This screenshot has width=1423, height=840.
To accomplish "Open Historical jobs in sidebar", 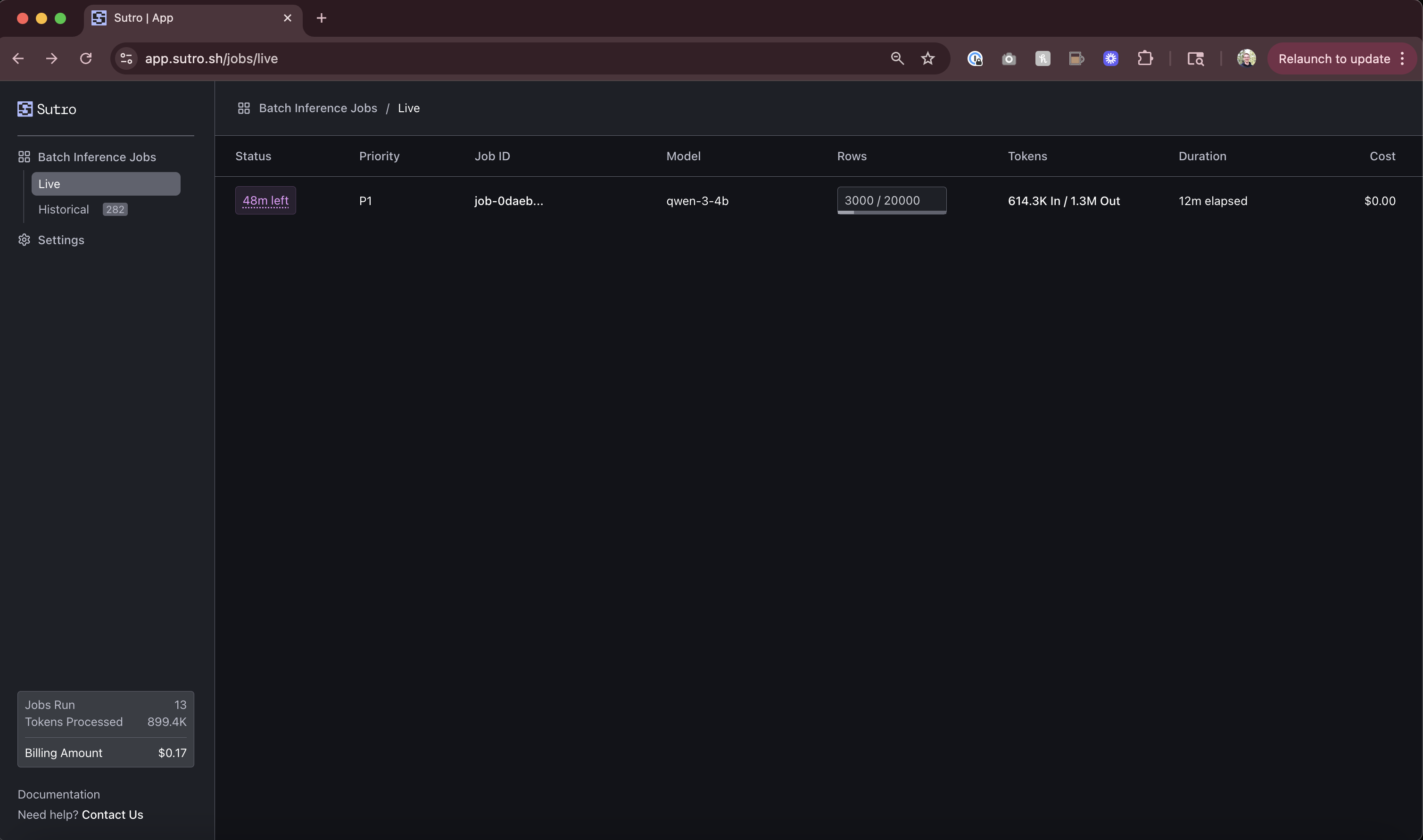I will pyautogui.click(x=63, y=209).
